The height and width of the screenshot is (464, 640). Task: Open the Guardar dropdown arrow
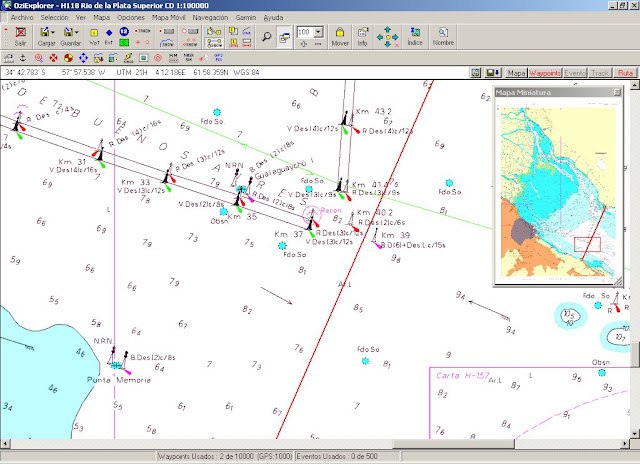[x=76, y=32]
